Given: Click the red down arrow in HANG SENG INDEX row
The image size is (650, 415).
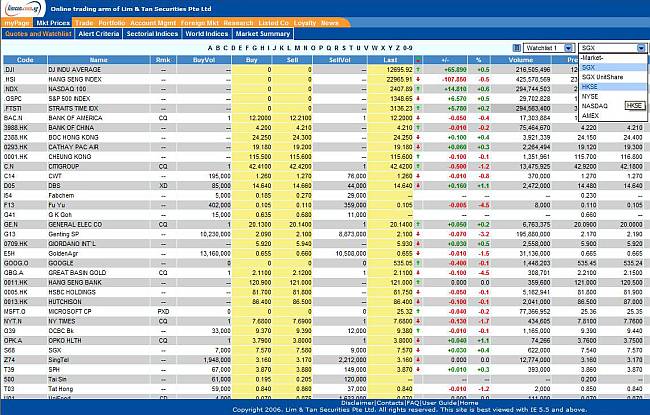Looking at the screenshot, I should [418, 79].
